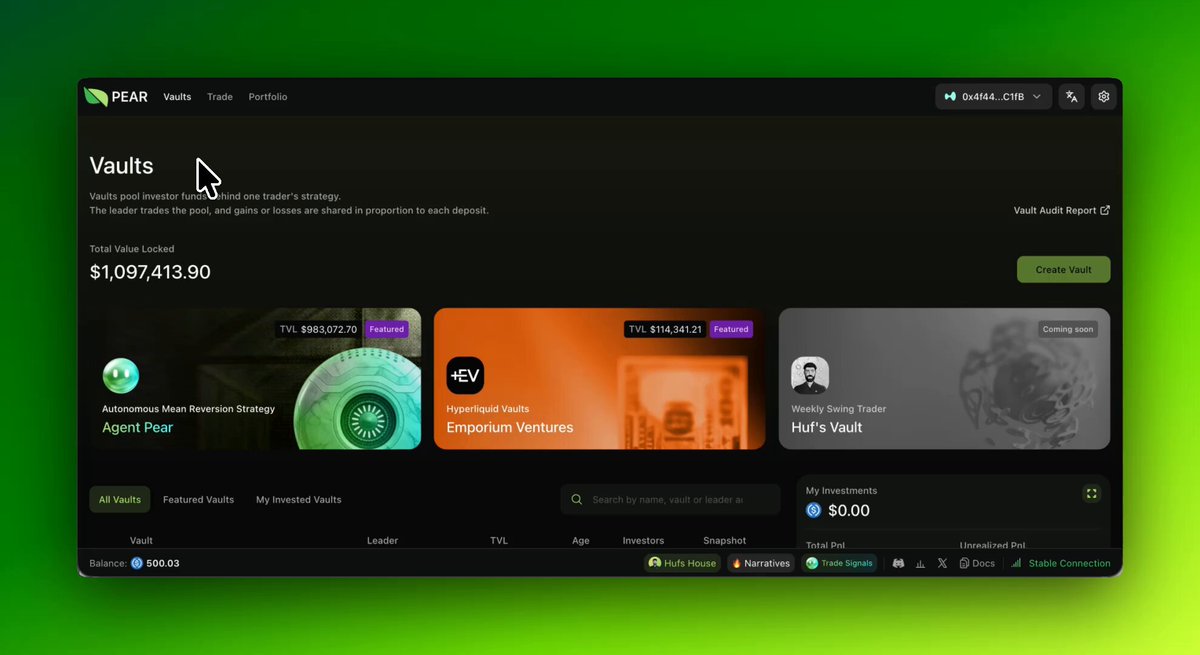Viewport: 1200px width, 655px height.
Task: Open the settings gear icon
Action: (1104, 97)
